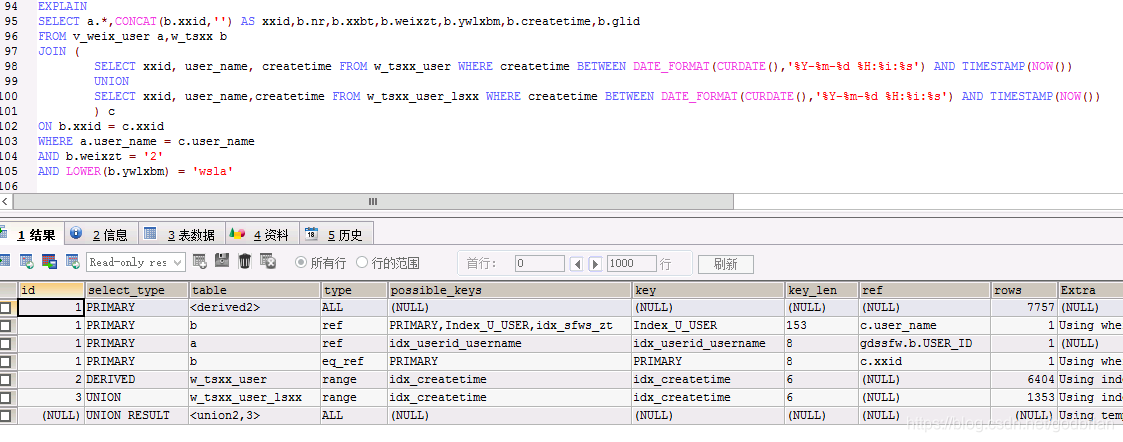Sort by the id column header
The width and height of the screenshot is (1123, 442).
coord(51,290)
